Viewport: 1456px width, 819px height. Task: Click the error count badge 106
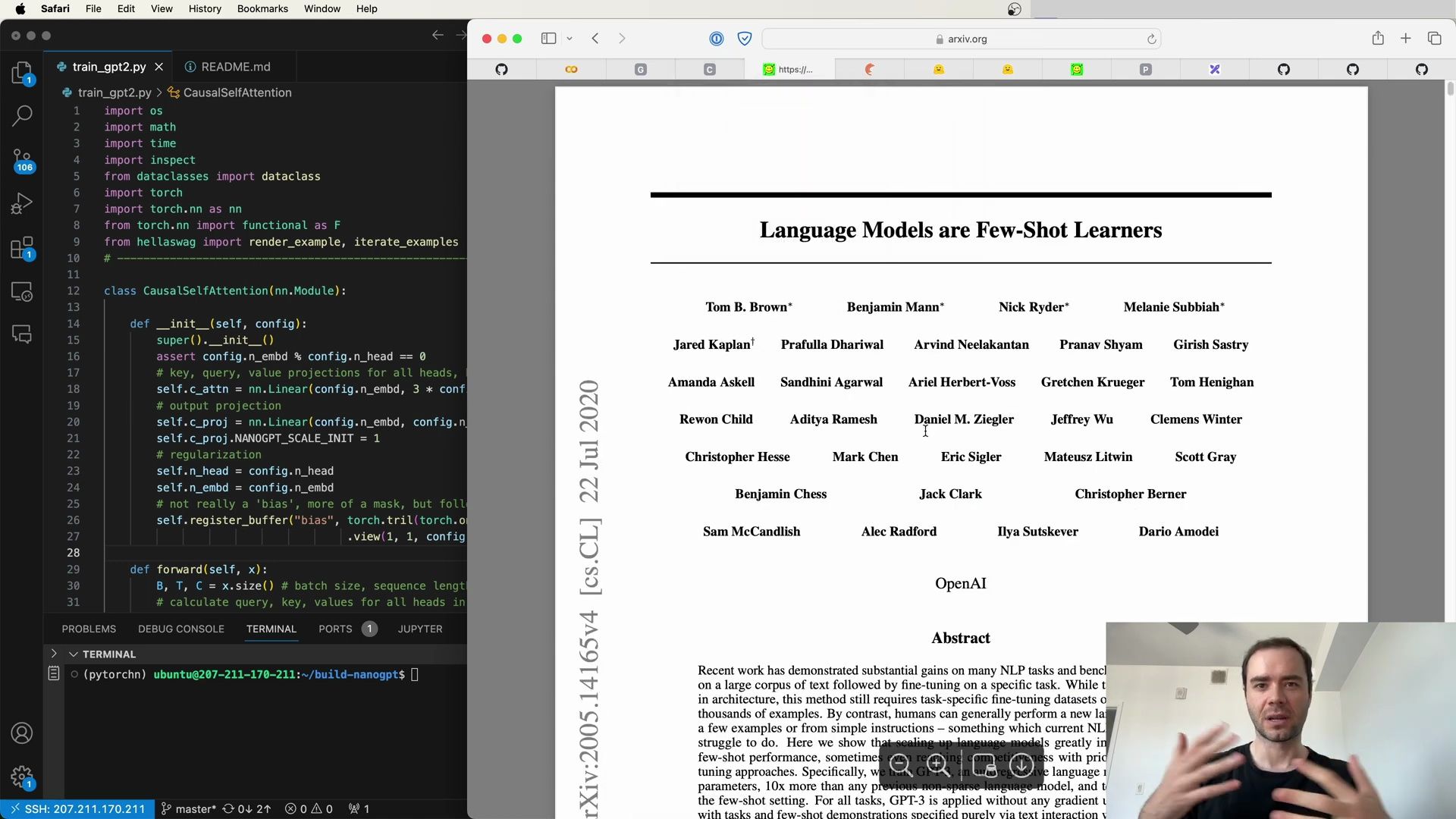[x=24, y=167]
